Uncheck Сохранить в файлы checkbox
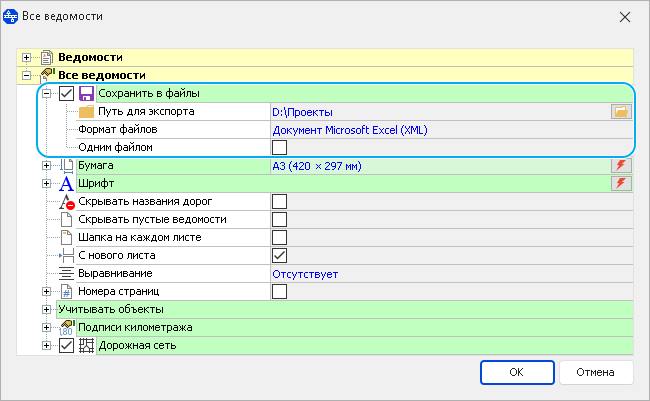 tap(66, 93)
